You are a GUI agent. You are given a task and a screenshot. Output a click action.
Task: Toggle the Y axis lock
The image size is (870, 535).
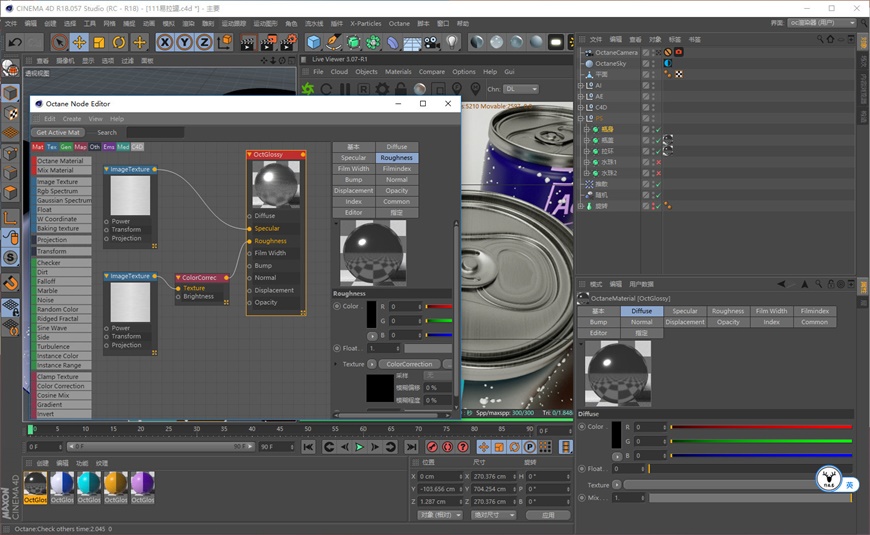185,42
